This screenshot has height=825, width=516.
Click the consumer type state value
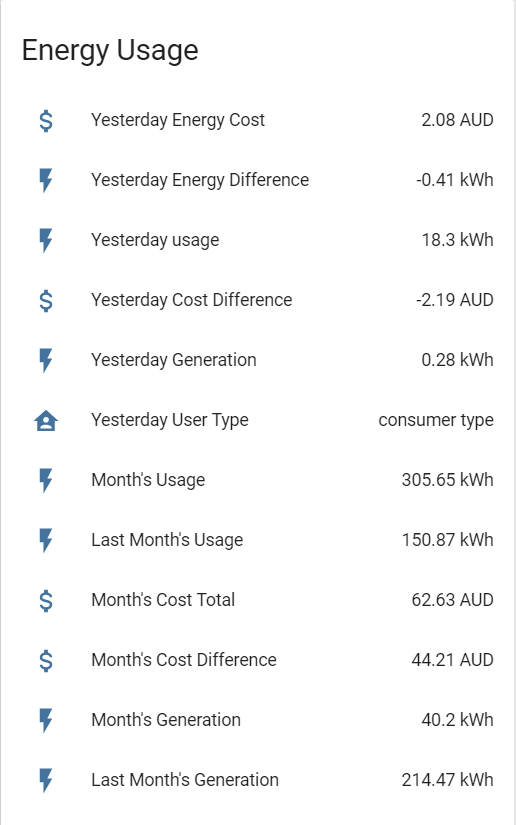click(436, 420)
